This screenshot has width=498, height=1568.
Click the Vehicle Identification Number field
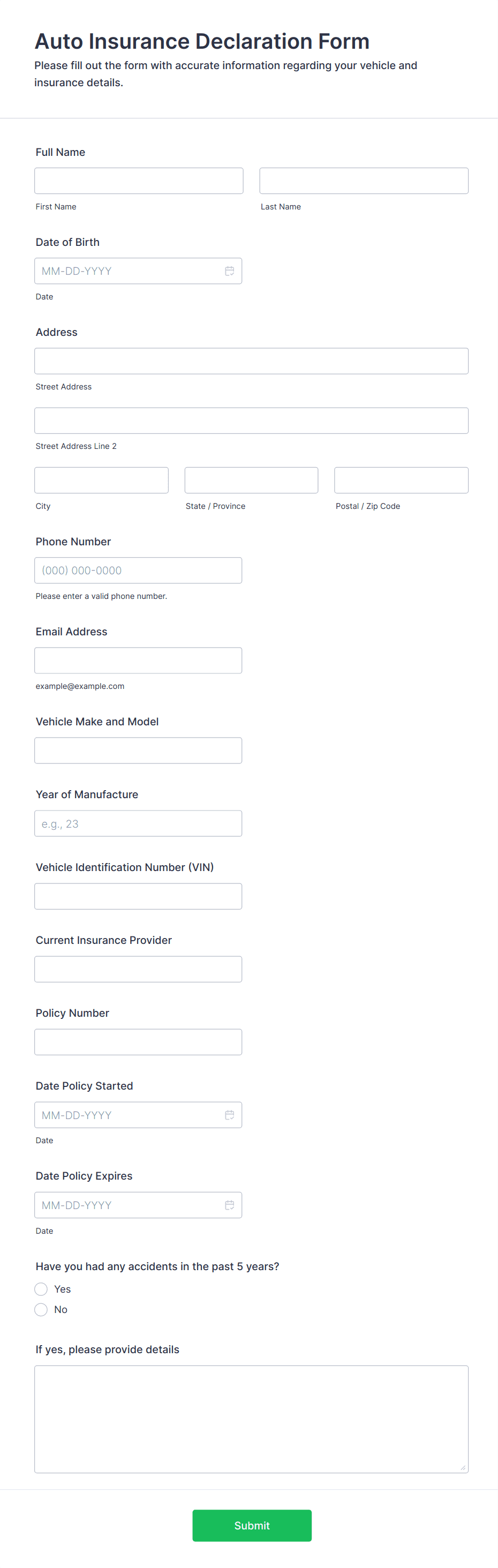coord(138,896)
